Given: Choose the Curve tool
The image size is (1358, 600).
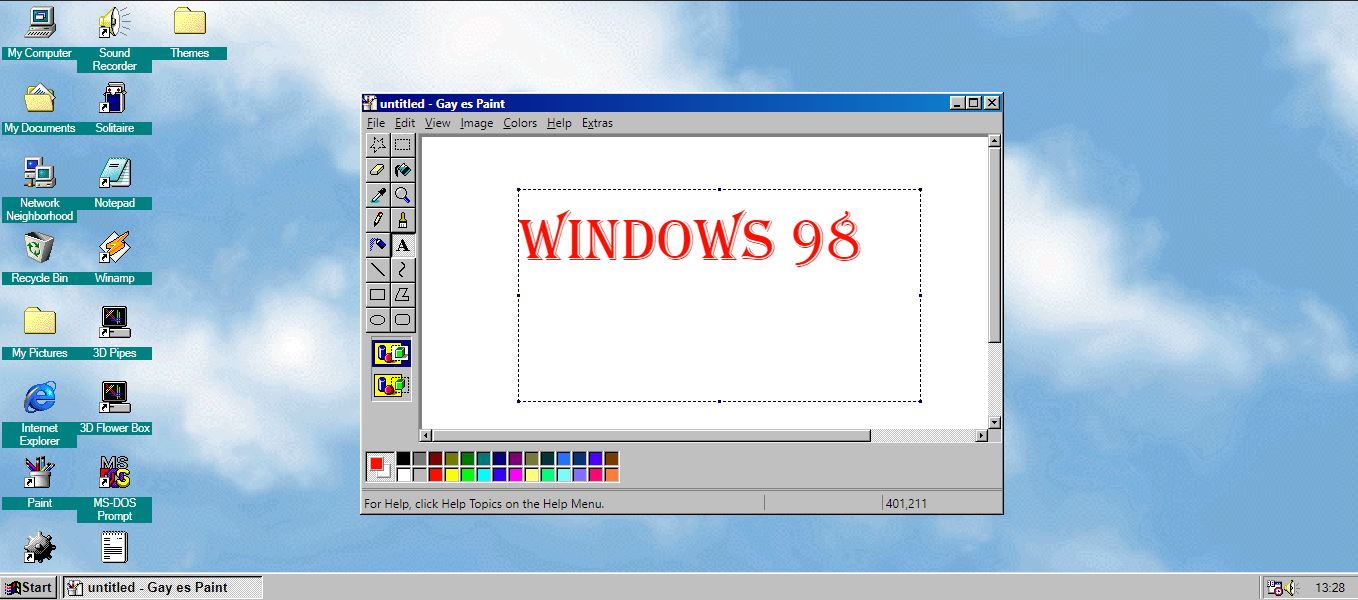Looking at the screenshot, I should click(402, 270).
